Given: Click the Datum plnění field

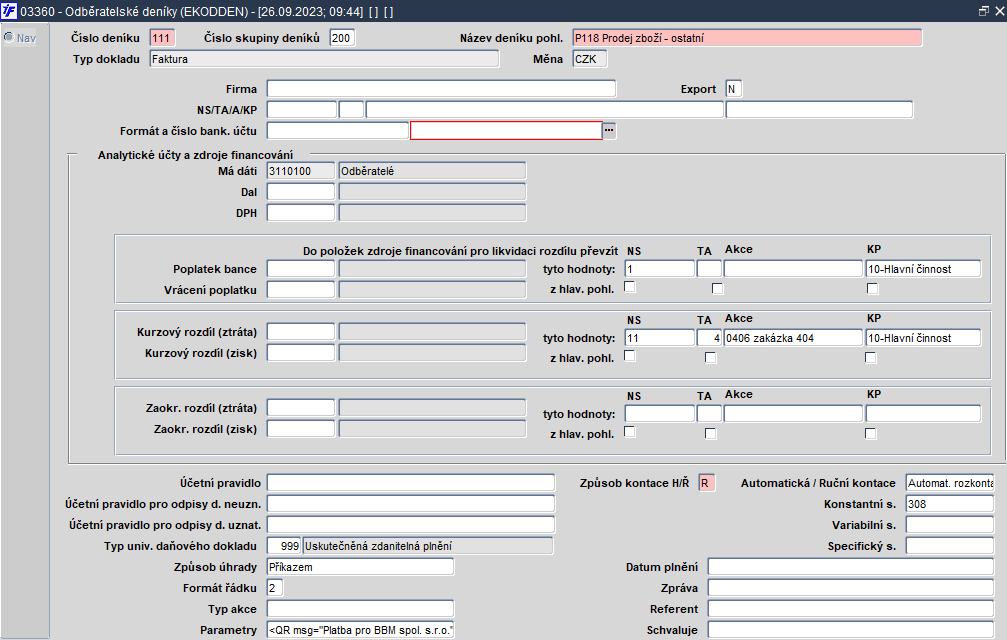Looking at the screenshot, I should pos(851,567).
